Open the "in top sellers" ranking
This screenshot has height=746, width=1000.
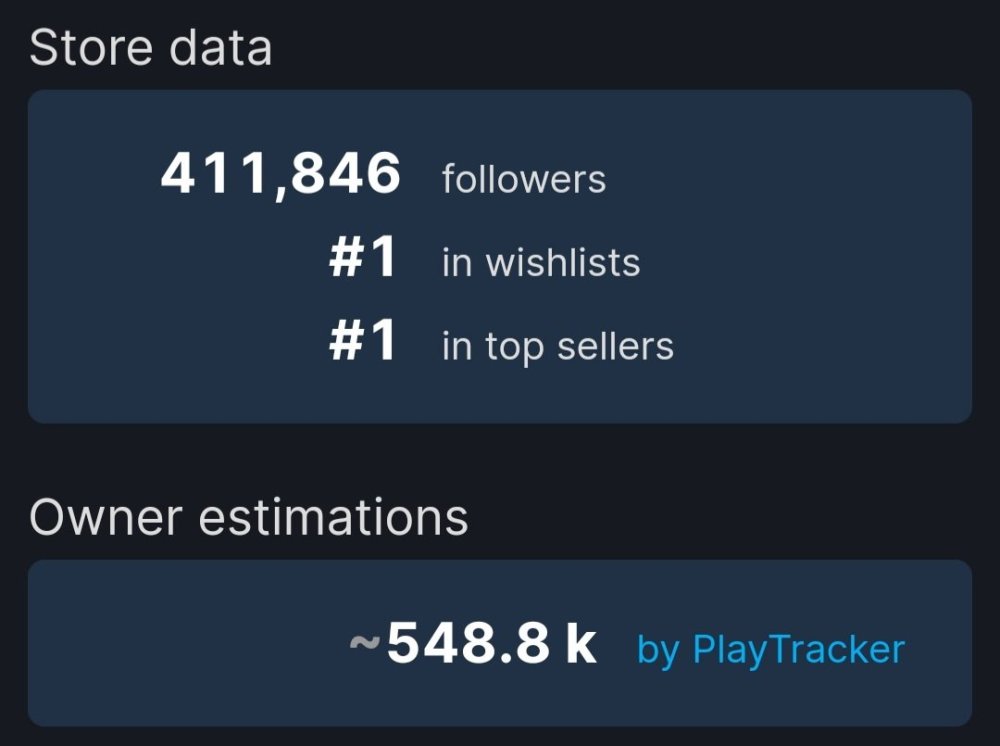(557, 347)
